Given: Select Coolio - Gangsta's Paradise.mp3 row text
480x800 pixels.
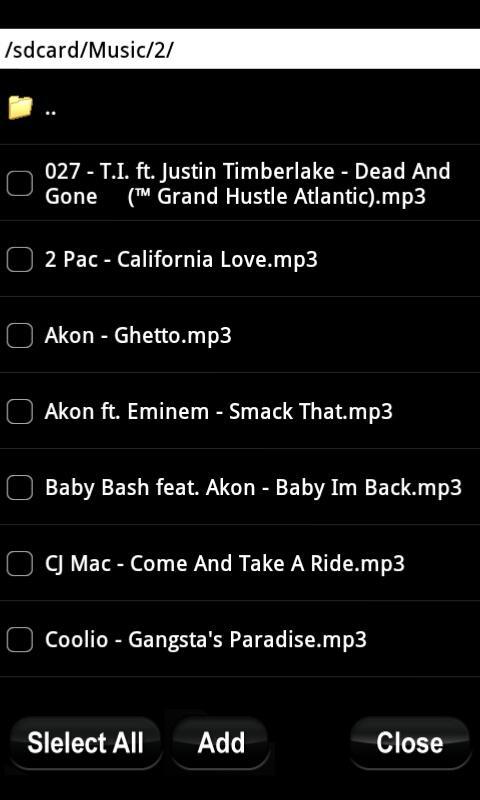Looking at the screenshot, I should (206, 640).
